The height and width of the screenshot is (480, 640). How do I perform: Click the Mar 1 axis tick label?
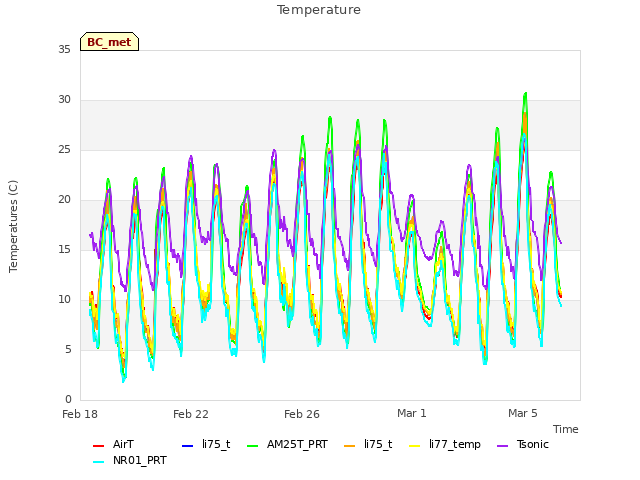tap(412, 413)
